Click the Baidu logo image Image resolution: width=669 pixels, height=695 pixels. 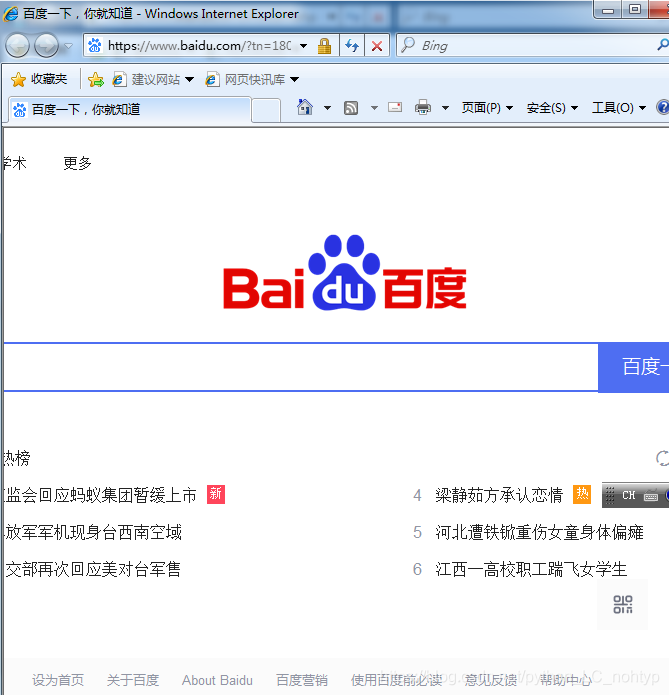tap(344, 273)
